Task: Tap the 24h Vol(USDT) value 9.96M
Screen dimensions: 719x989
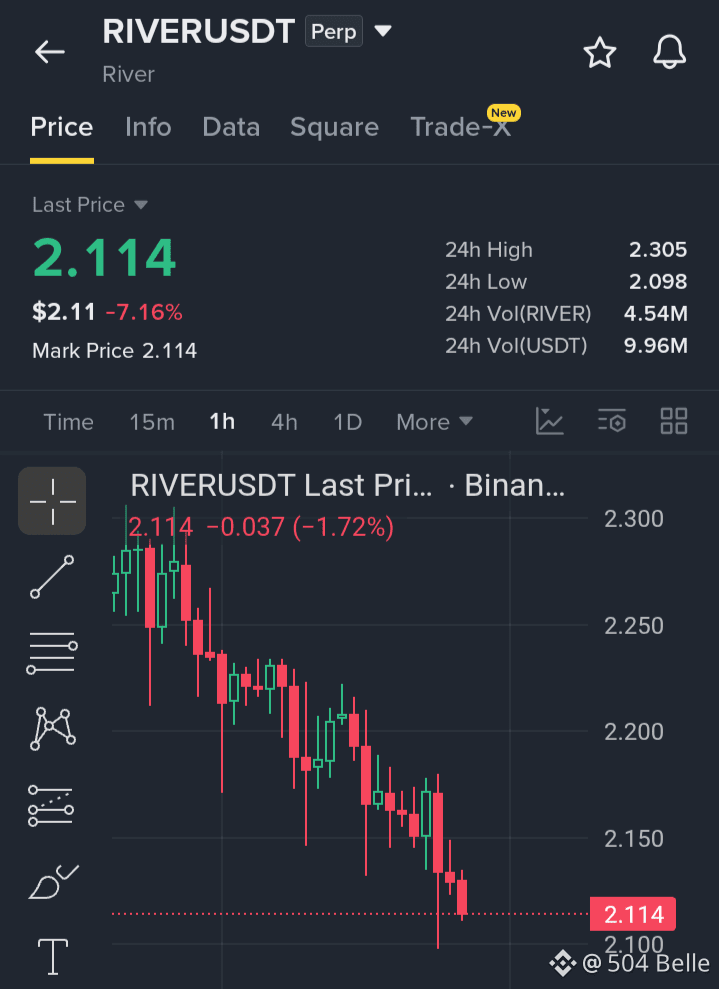Action: (655, 346)
